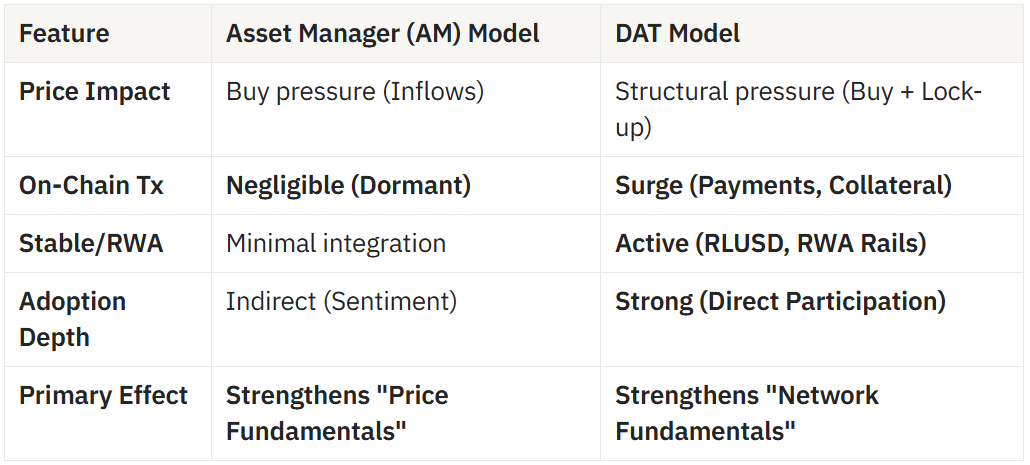
Task: Select the Adoption Depth row label
Action: click(x=72, y=319)
